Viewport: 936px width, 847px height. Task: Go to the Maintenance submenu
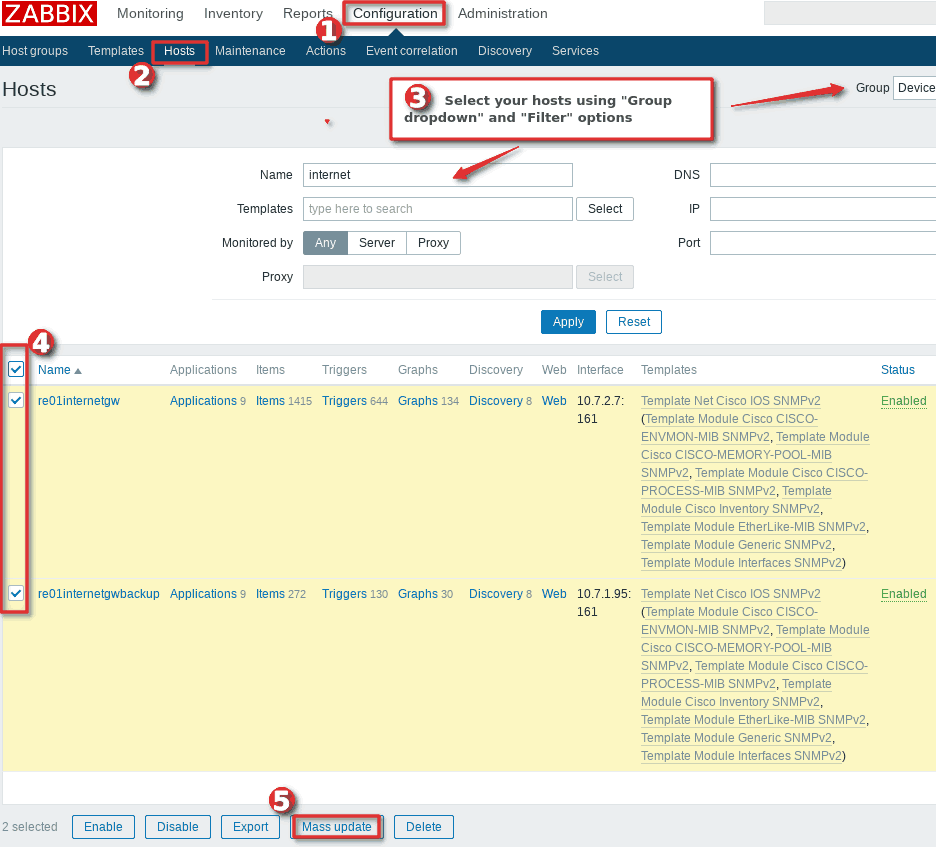tap(250, 51)
